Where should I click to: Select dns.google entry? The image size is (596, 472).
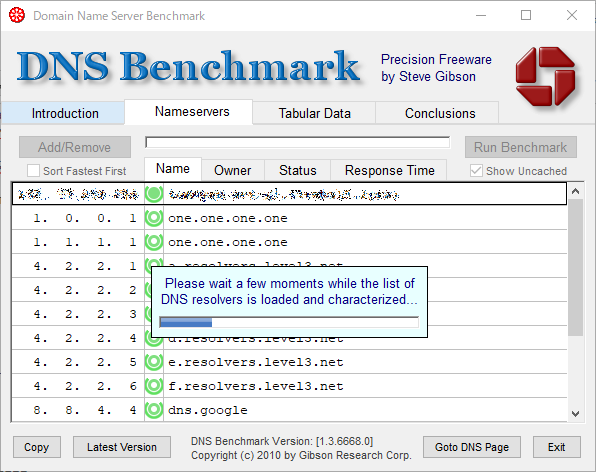pos(289,410)
